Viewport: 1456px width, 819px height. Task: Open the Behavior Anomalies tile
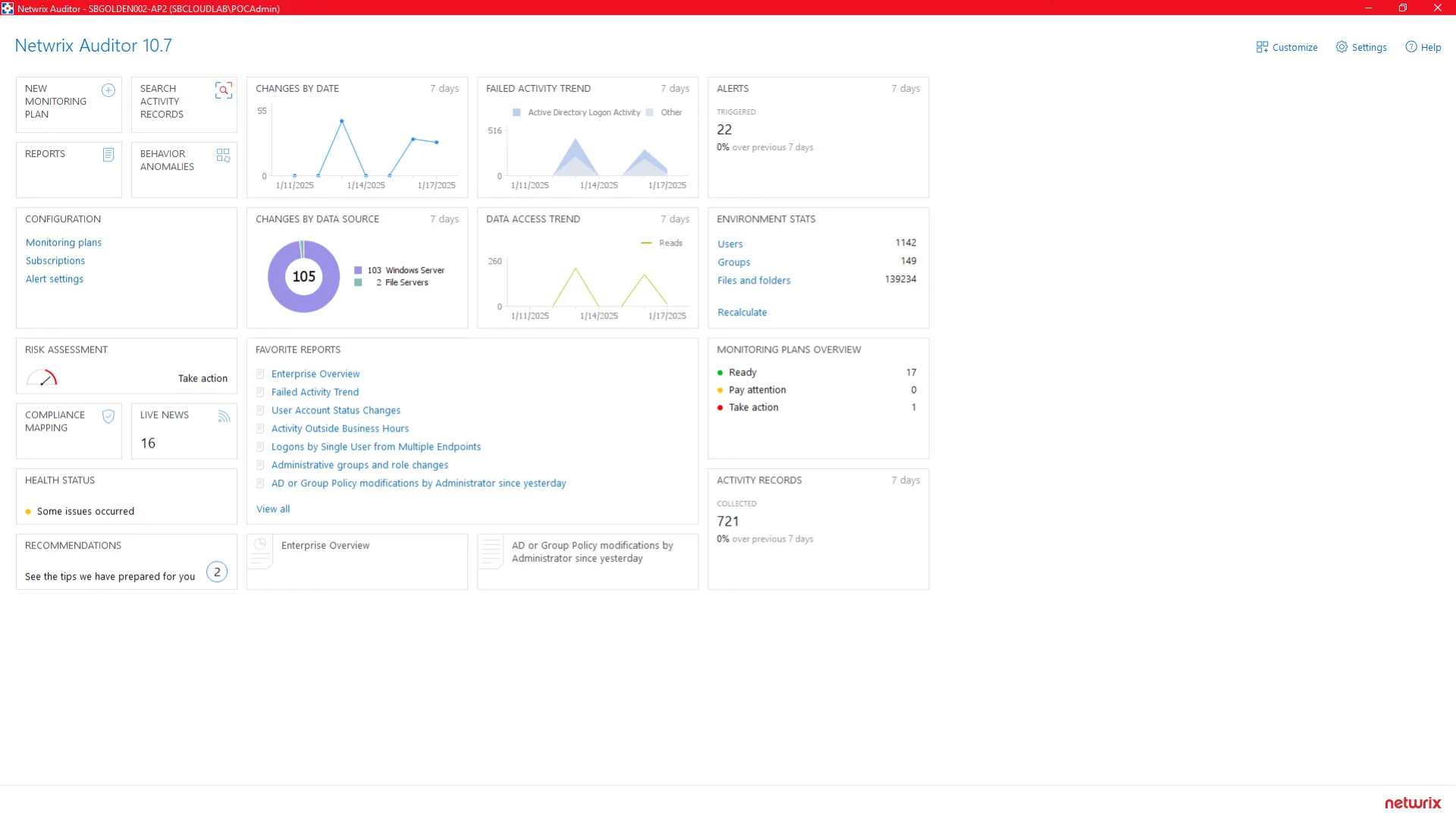(184, 170)
